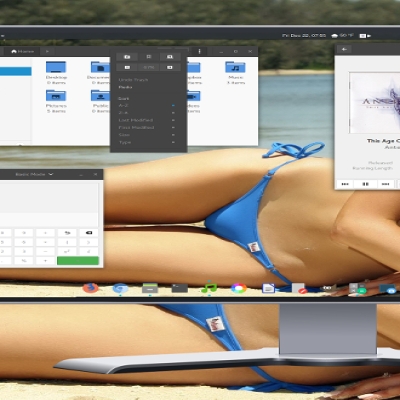
Task: Select the highlighted sidebar entry in Files
Action: 16,71
